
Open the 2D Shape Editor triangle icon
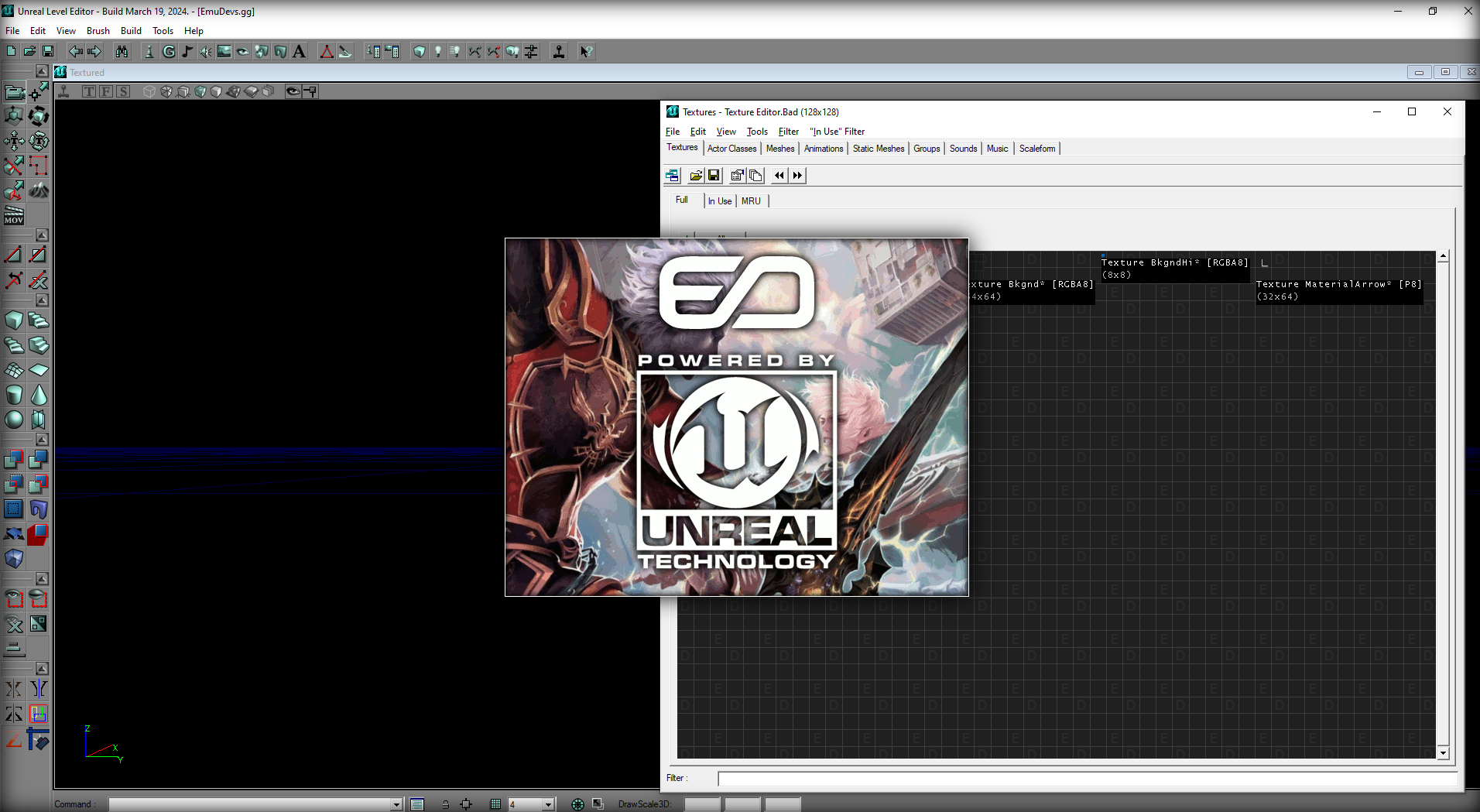click(x=327, y=51)
